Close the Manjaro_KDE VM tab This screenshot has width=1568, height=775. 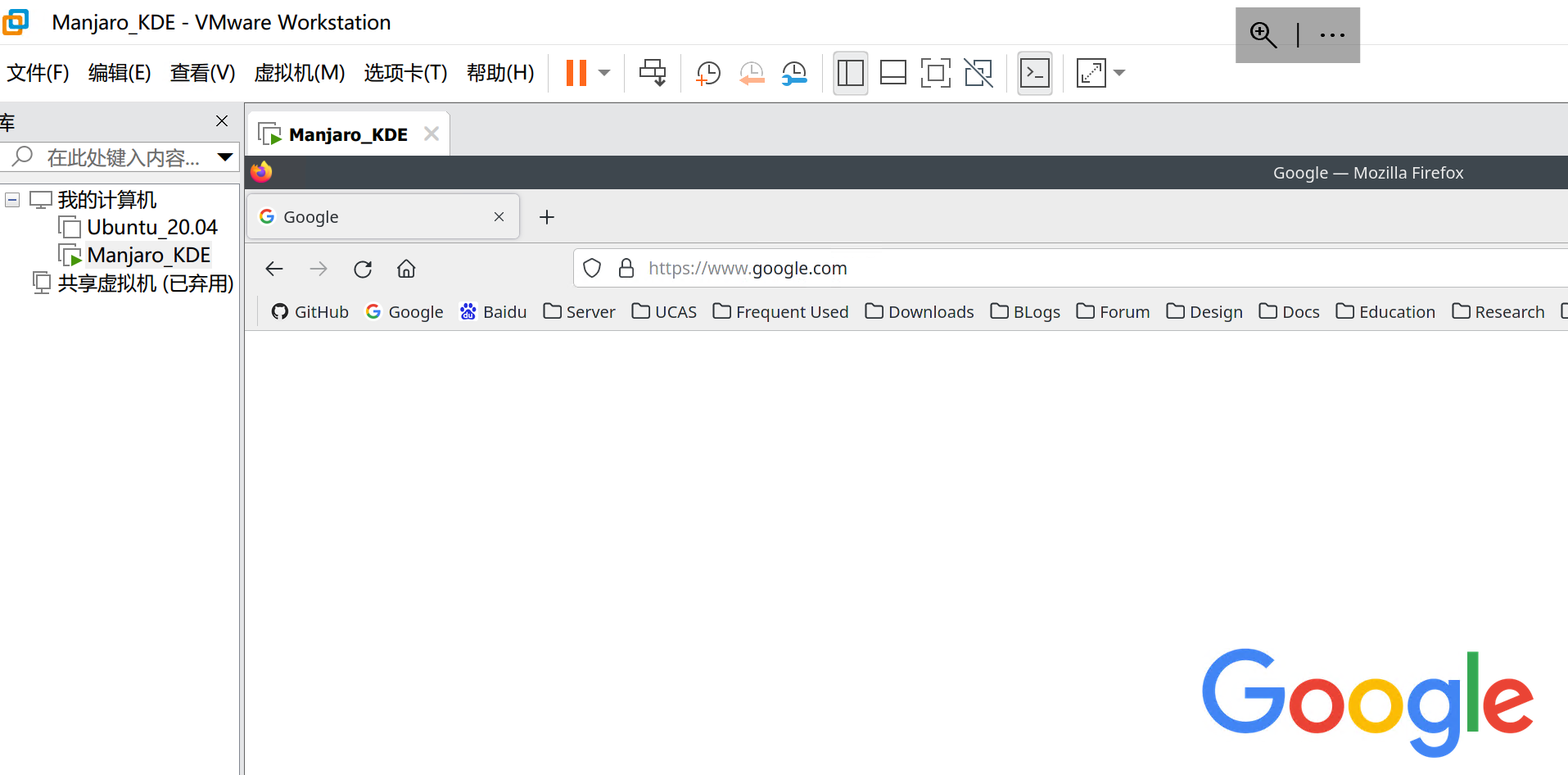(432, 134)
